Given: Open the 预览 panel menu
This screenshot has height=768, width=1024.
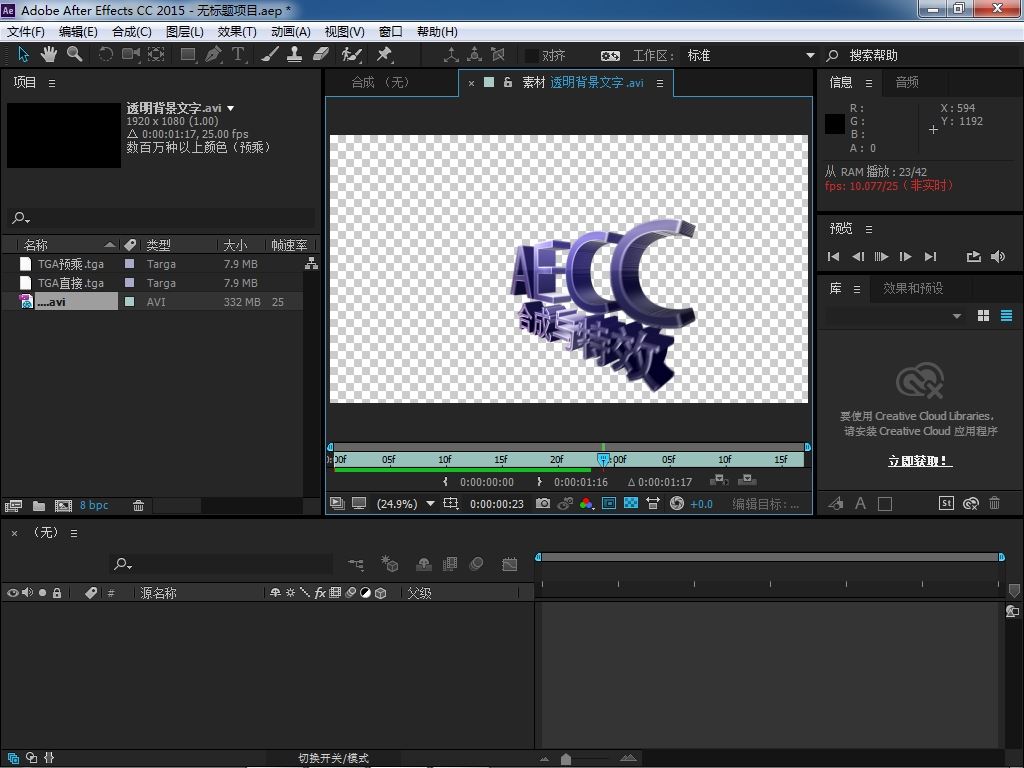Looking at the screenshot, I should click(x=869, y=229).
